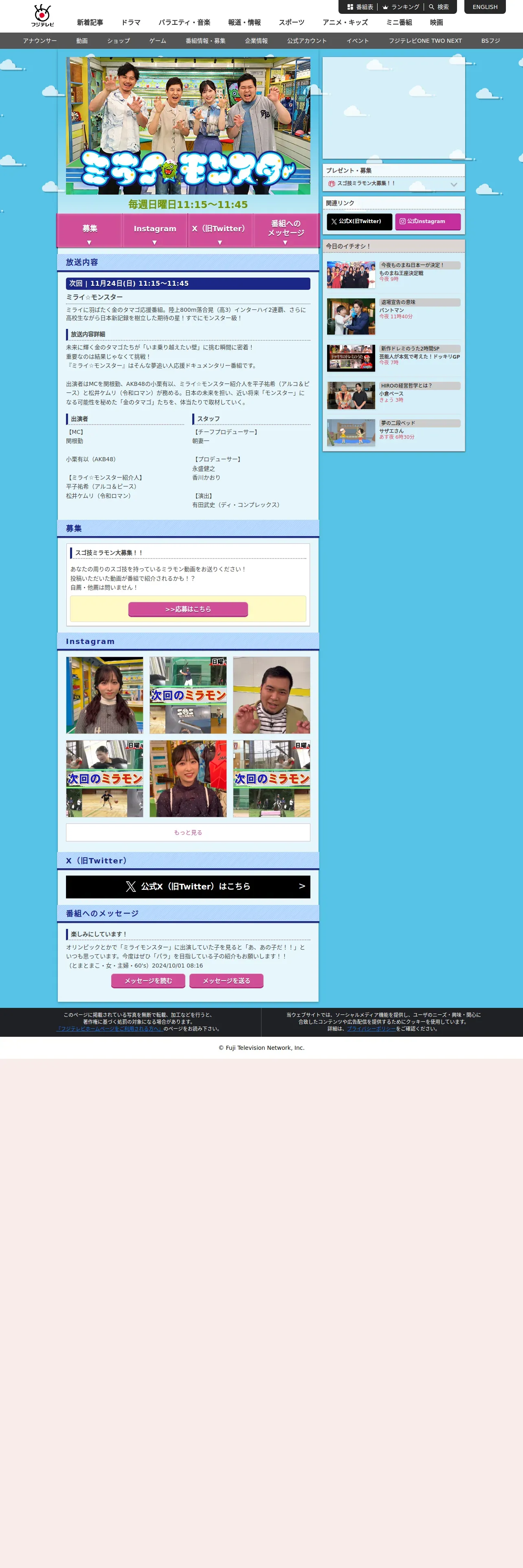The height and width of the screenshot is (1568, 523).
Task: Jump to X（旧Twitter） section tab
Action: [x=220, y=231]
